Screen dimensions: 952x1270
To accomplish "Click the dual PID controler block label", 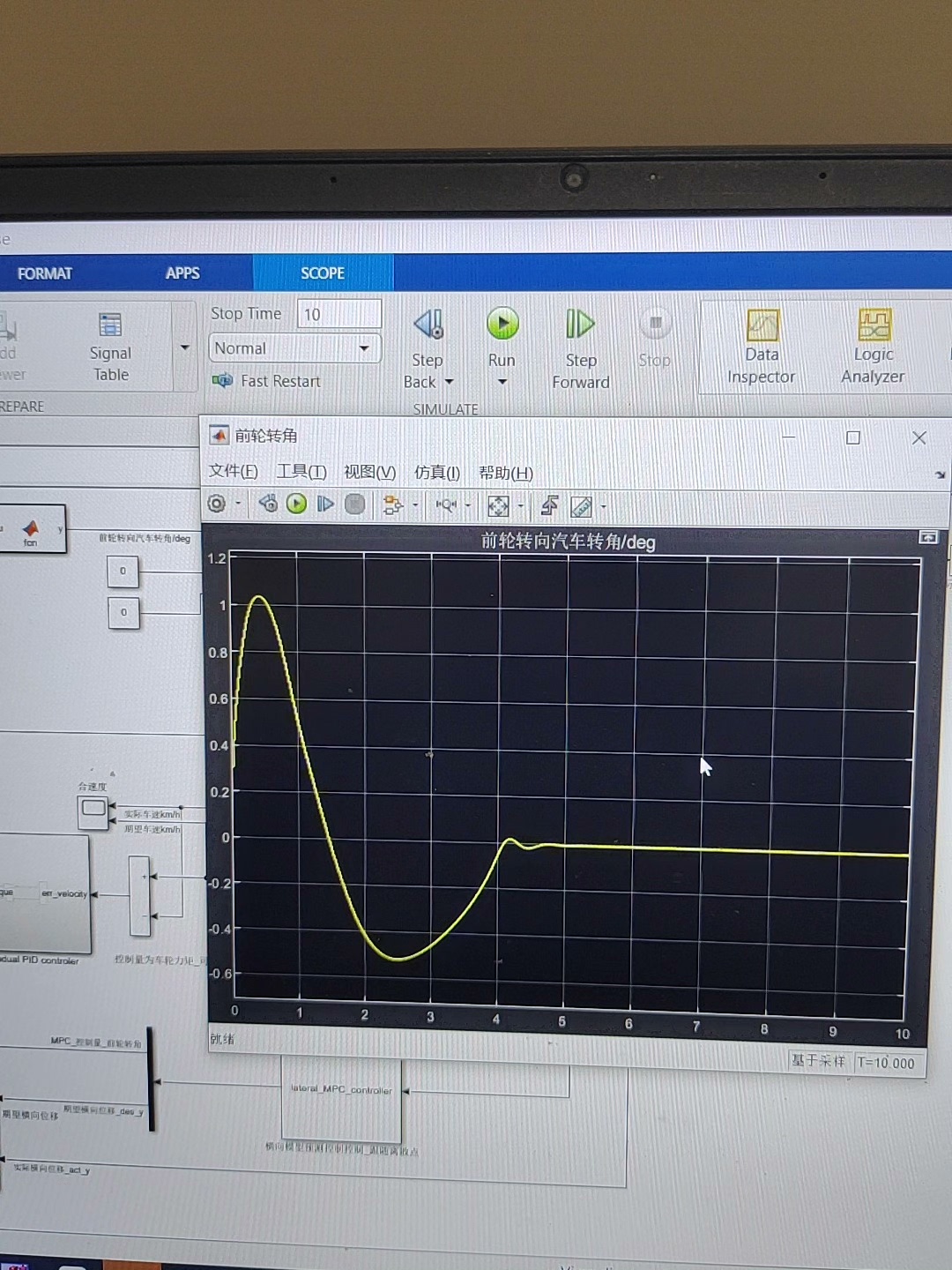I will coord(40,960).
